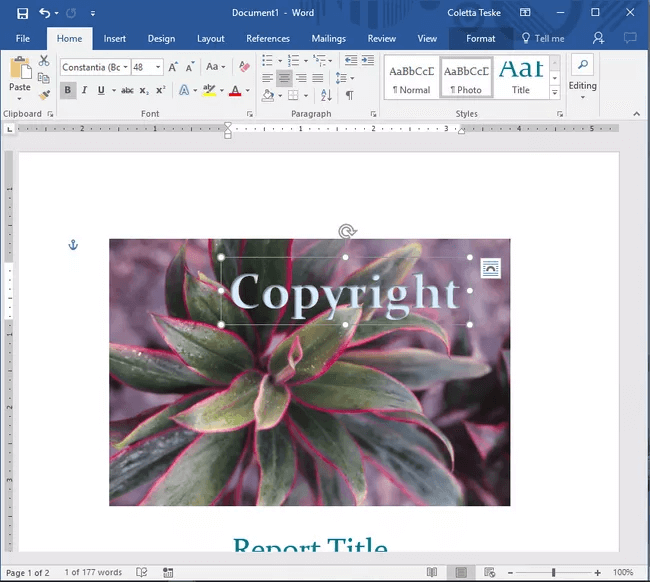Click Tell me search box
The image size is (650, 582).
pyautogui.click(x=543, y=39)
